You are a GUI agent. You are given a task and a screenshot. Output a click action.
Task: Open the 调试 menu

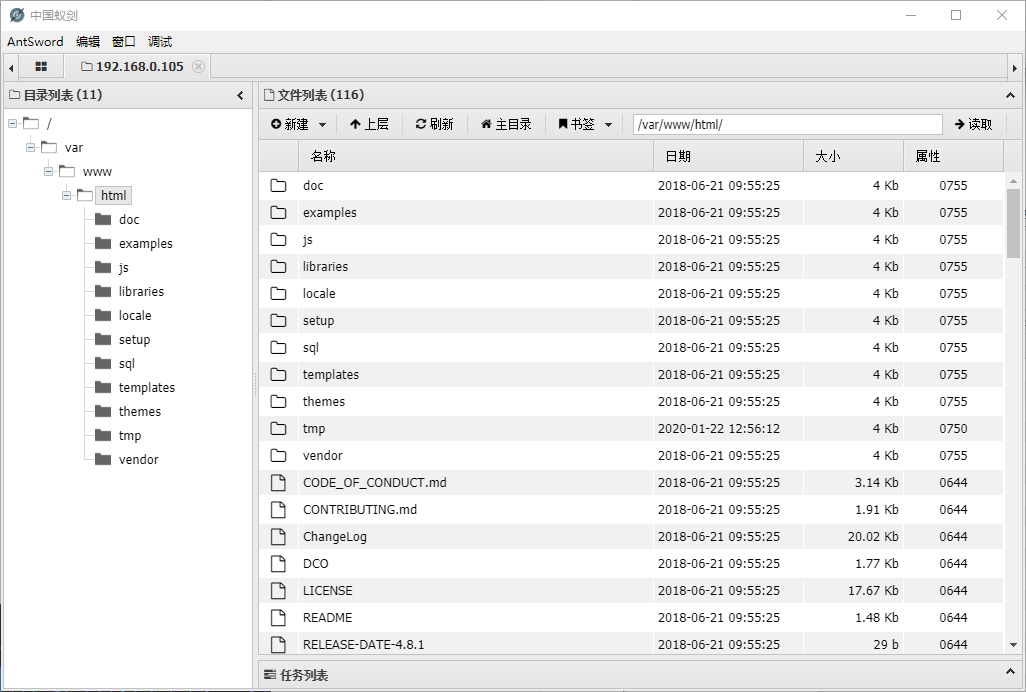click(159, 41)
